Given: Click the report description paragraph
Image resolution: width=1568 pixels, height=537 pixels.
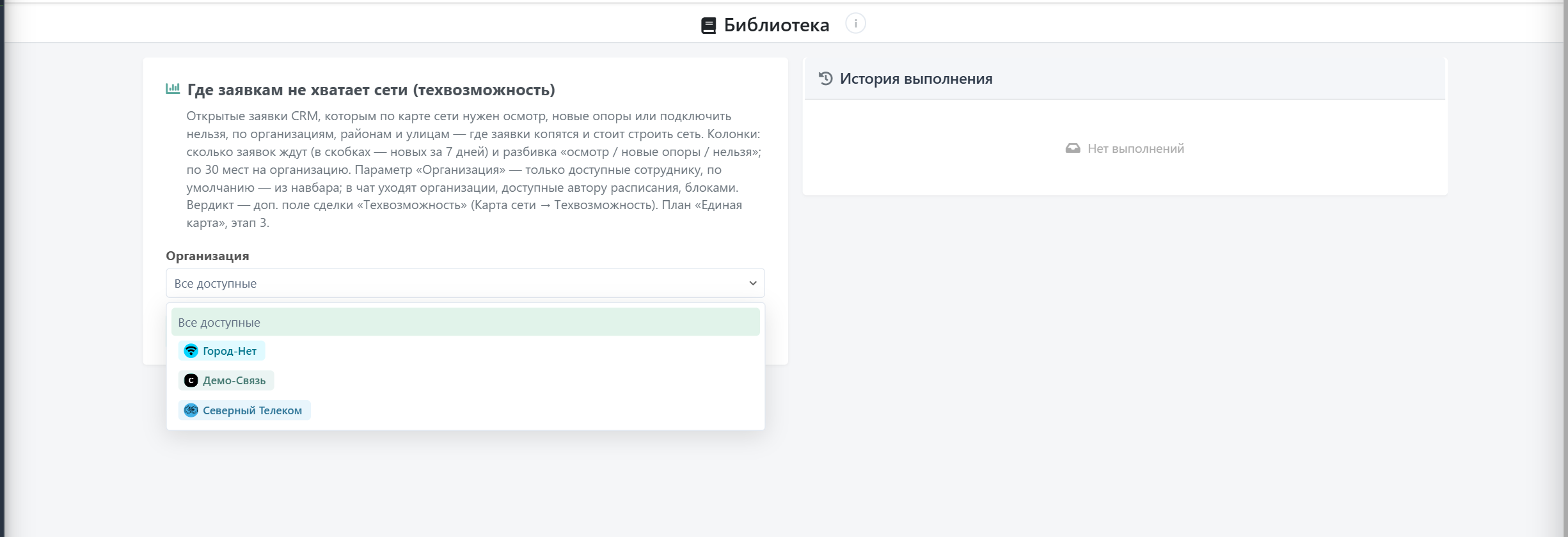Looking at the screenshot, I should (474, 169).
